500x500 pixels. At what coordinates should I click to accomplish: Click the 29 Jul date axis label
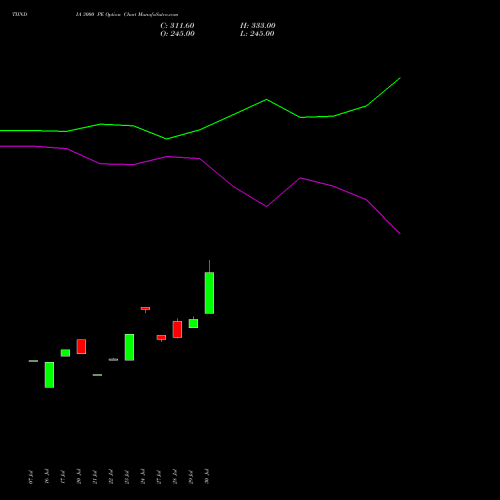[x=191, y=476]
